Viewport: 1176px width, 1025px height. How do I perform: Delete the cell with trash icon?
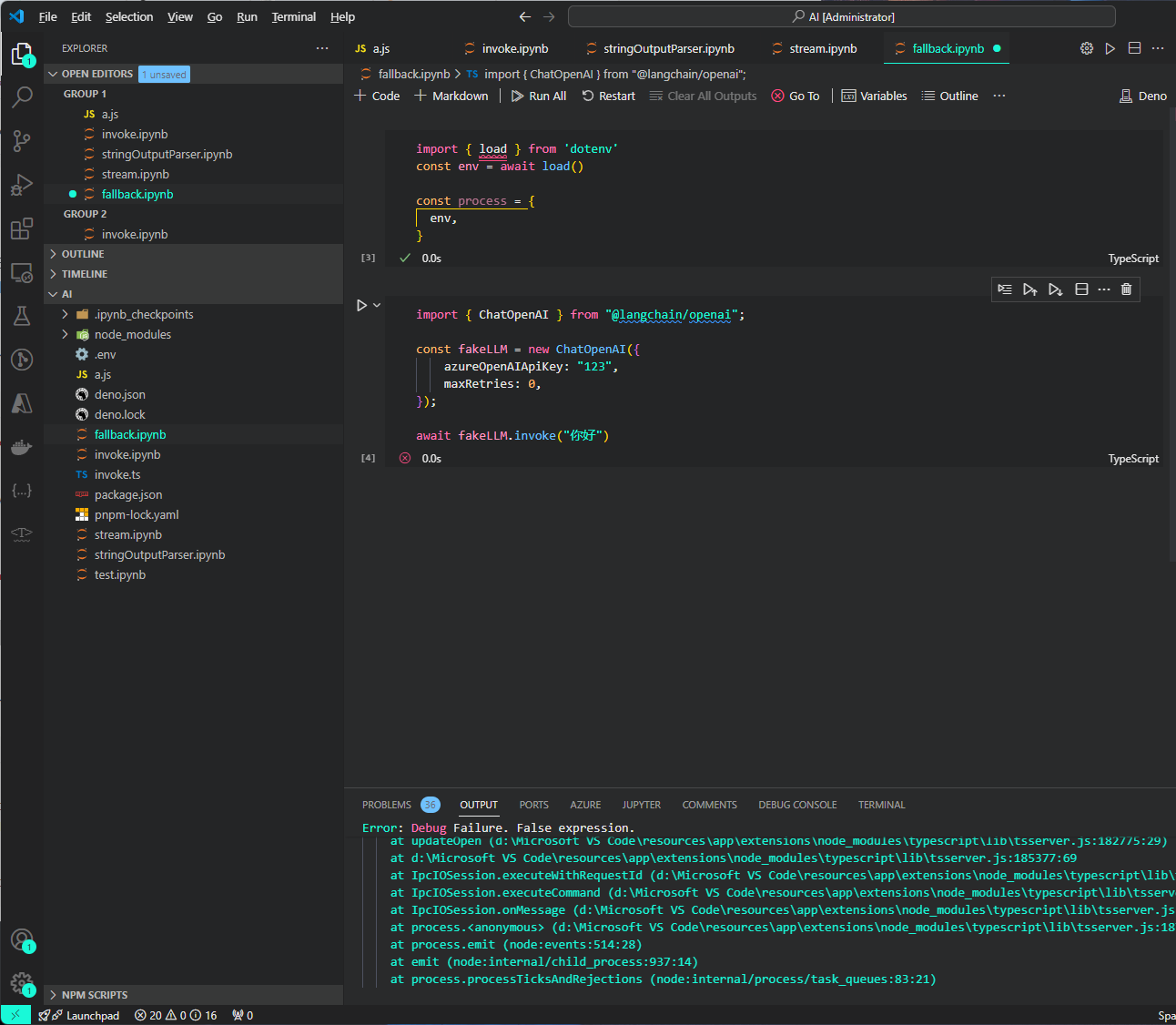[1126, 289]
